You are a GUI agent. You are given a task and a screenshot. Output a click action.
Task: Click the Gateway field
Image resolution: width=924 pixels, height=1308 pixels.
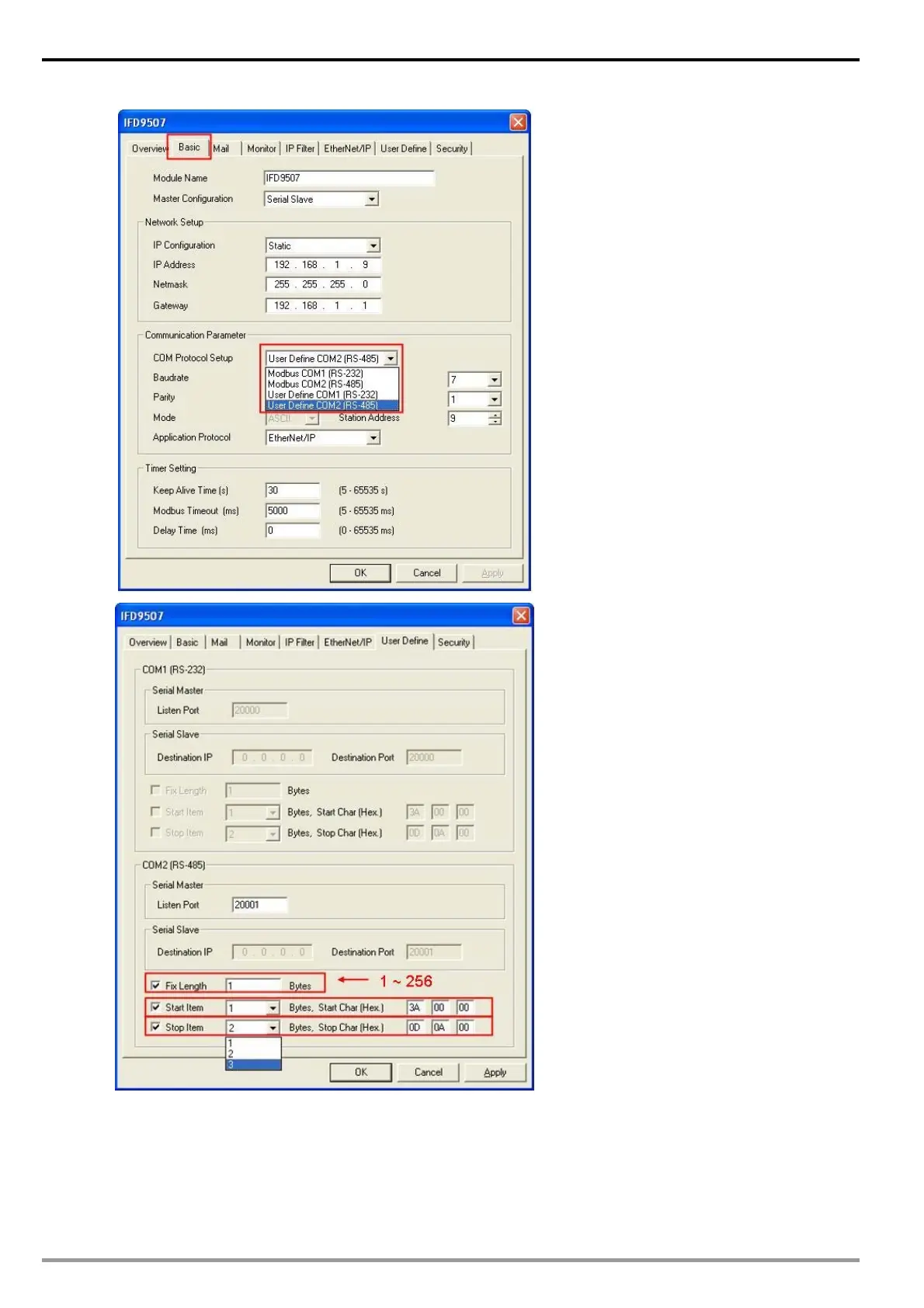[x=323, y=305]
